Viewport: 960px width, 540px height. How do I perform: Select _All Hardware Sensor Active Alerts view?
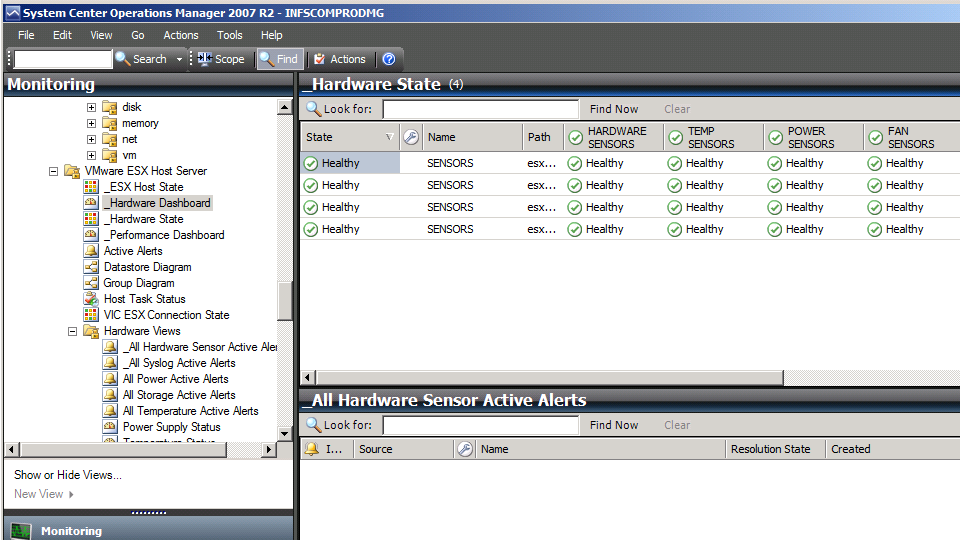200,347
